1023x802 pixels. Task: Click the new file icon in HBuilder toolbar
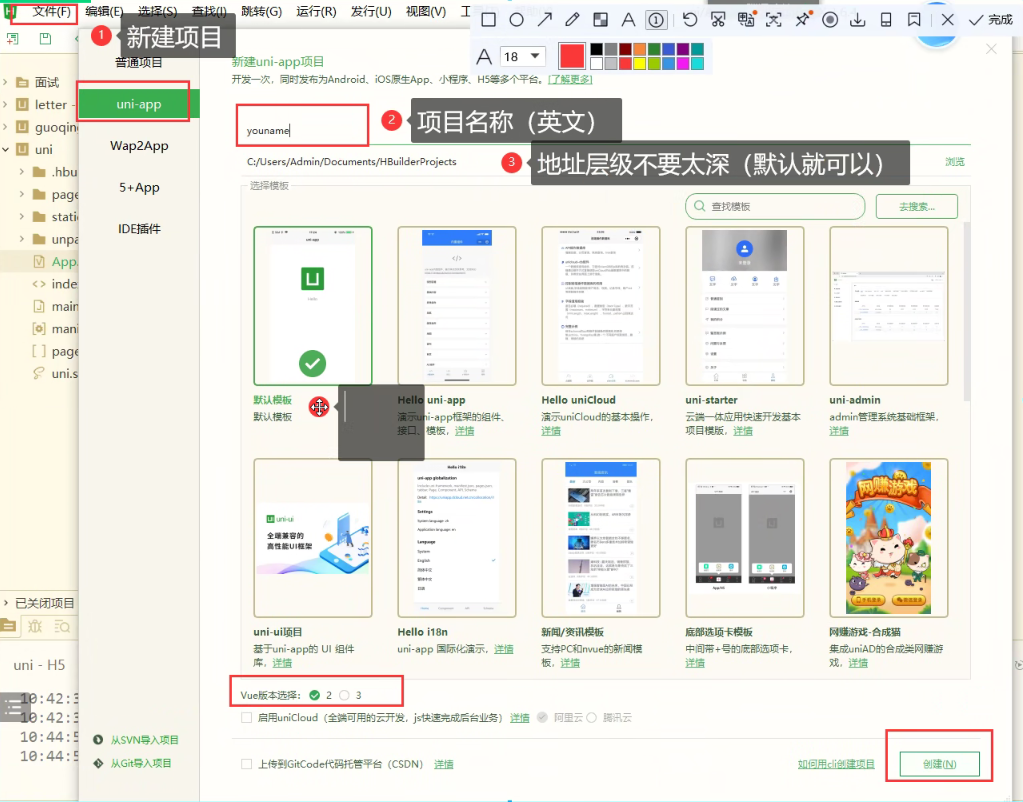12,39
